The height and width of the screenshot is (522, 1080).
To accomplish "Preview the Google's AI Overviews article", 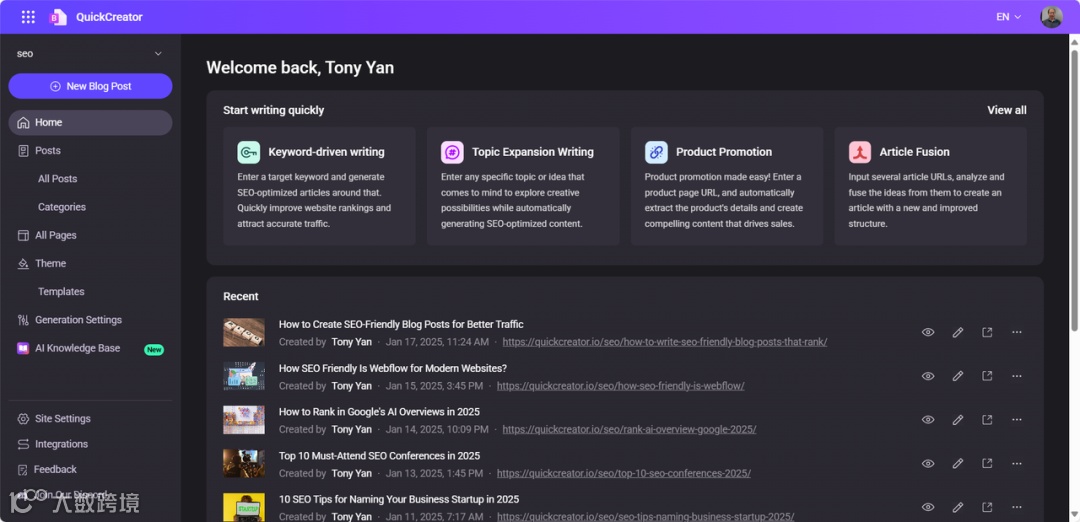I will [928, 420].
